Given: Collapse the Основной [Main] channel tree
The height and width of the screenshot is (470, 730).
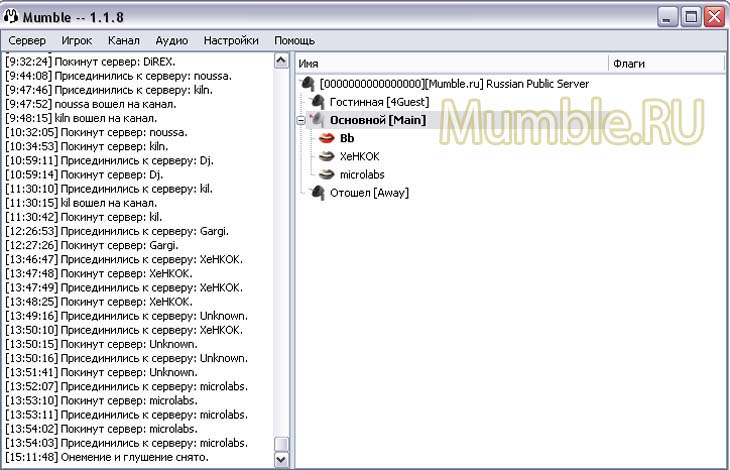Looking at the screenshot, I should (301, 120).
